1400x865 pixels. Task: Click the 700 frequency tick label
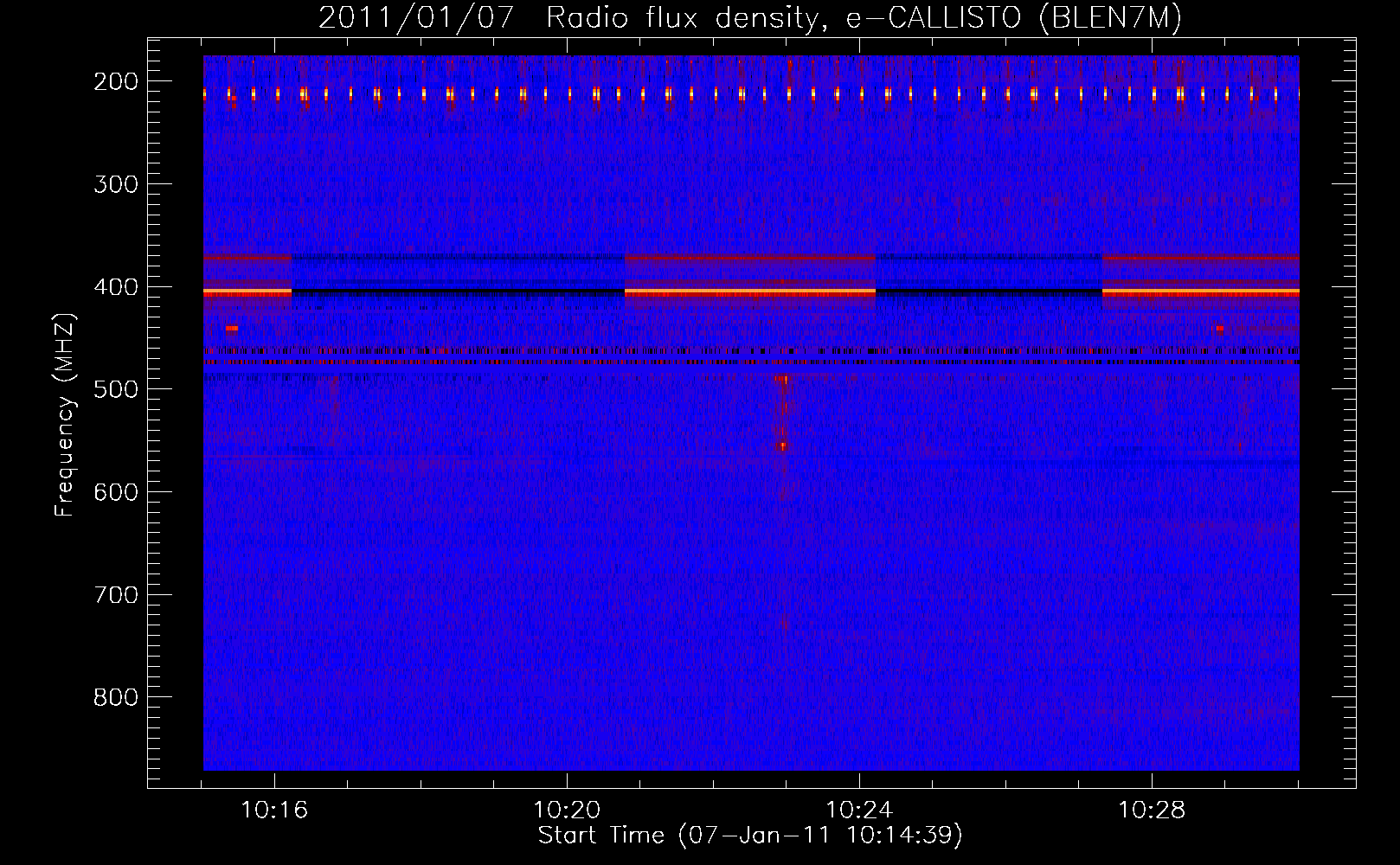tap(116, 595)
